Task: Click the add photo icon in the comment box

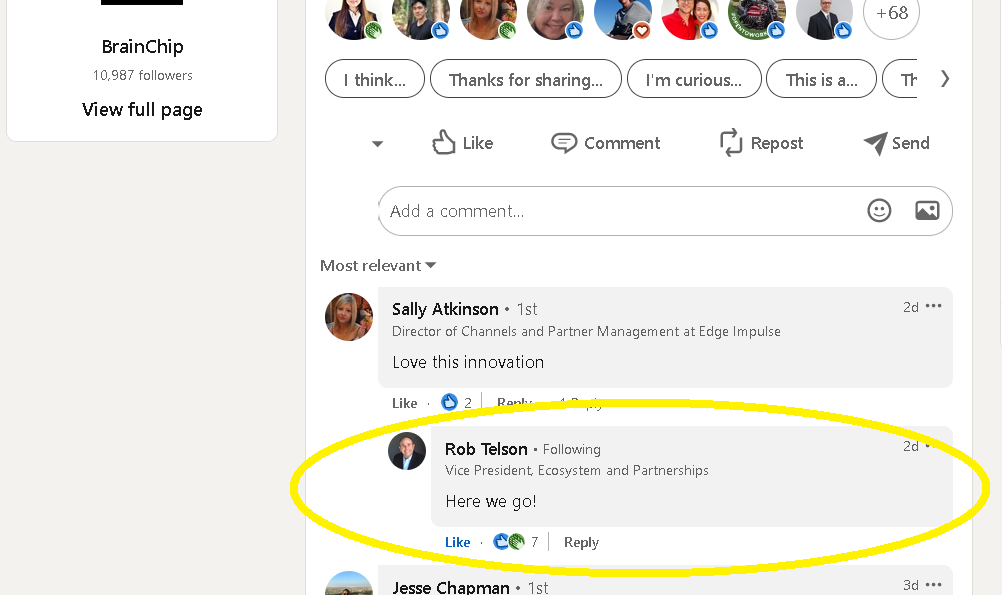Action: (927, 210)
